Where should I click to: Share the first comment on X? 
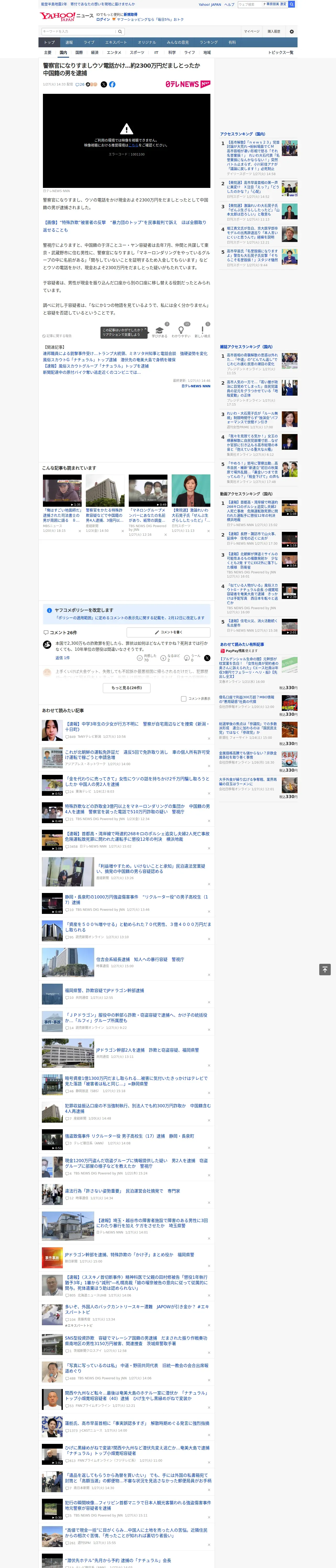pyautogui.click(x=207, y=658)
